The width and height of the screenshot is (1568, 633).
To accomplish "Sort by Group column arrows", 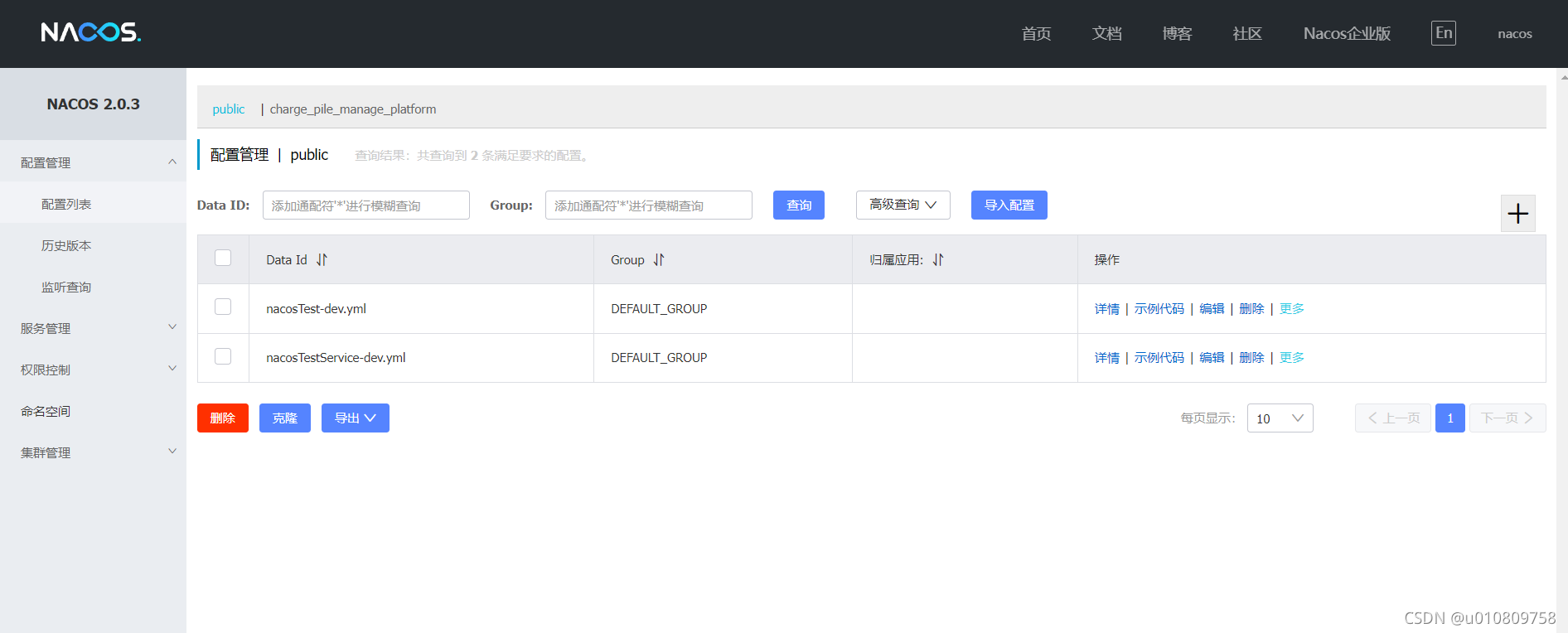I will 659,259.
